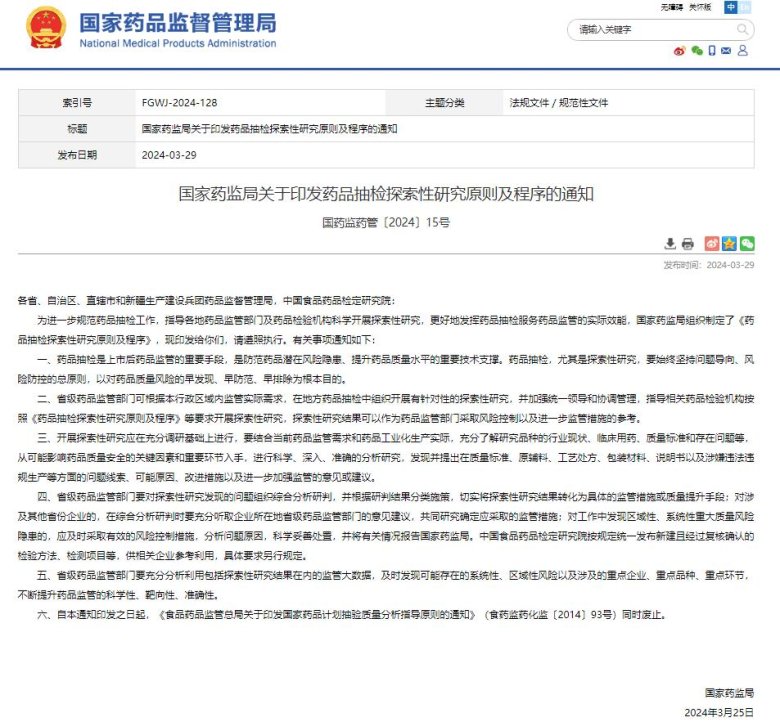Print the article with the printer icon
The width and height of the screenshot is (780, 722).
[x=688, y=243]
